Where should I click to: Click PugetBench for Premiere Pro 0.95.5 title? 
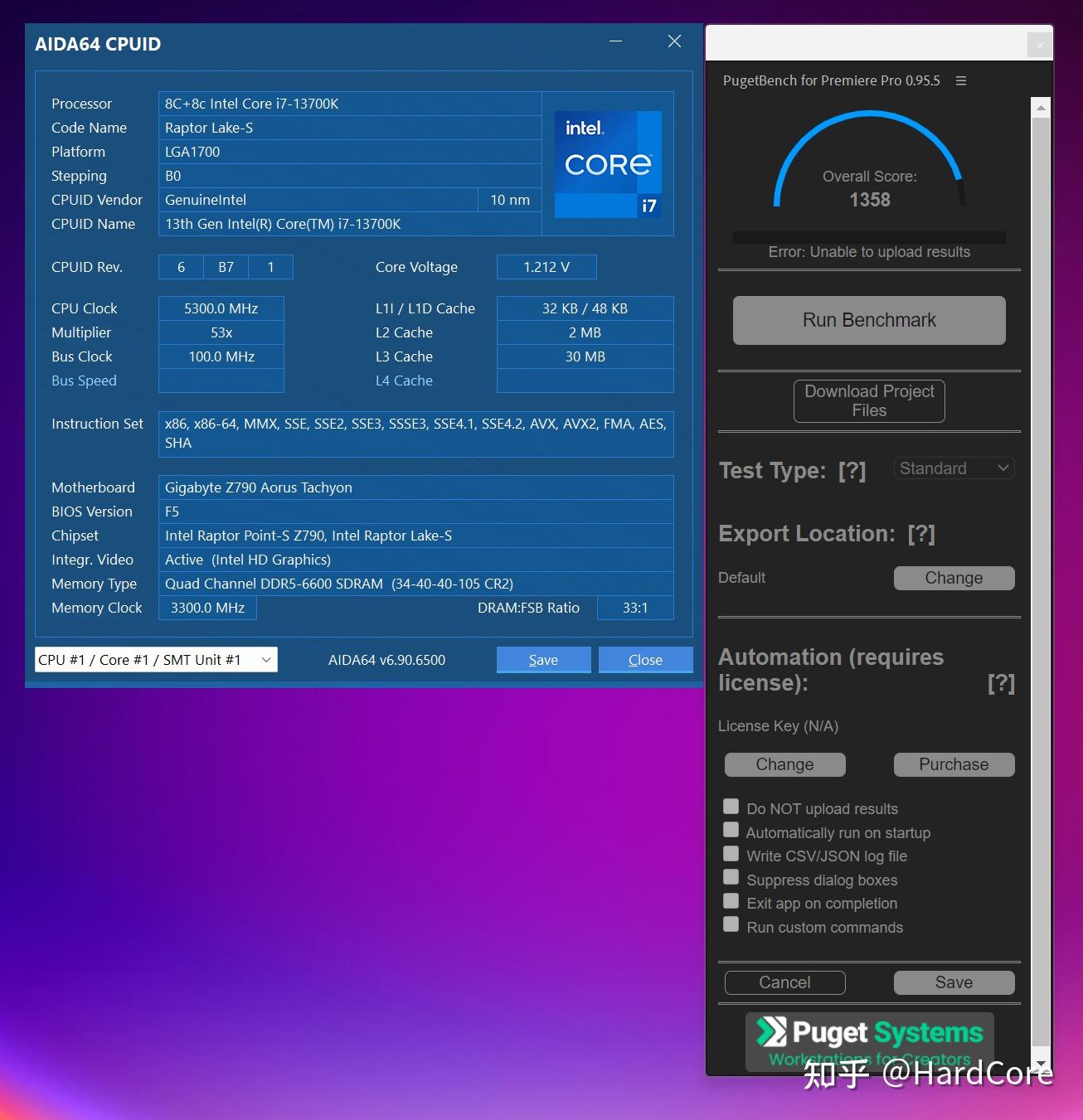pos(832,80)
